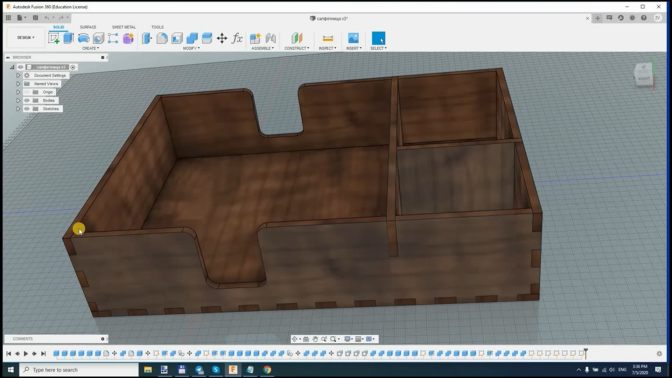The image size is (672, 378).
Task: Switch to the Solid tab
Action: [x=59, y=27]
